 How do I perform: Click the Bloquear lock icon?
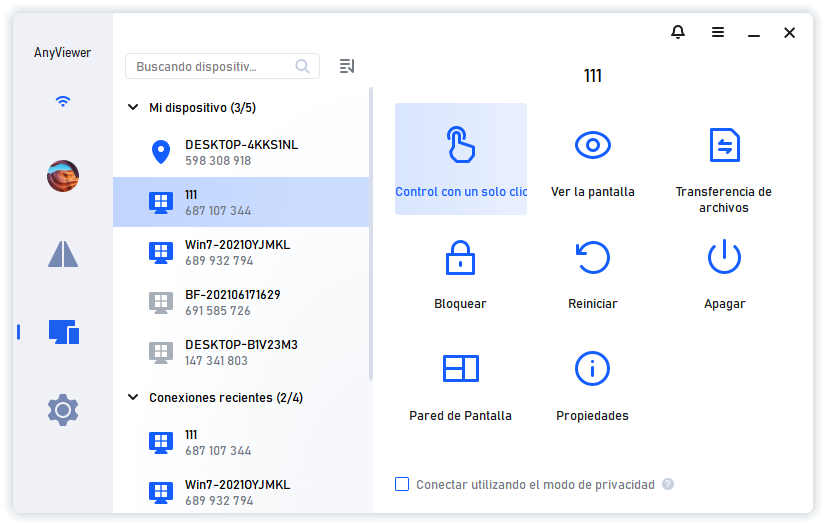pos(460,258)
